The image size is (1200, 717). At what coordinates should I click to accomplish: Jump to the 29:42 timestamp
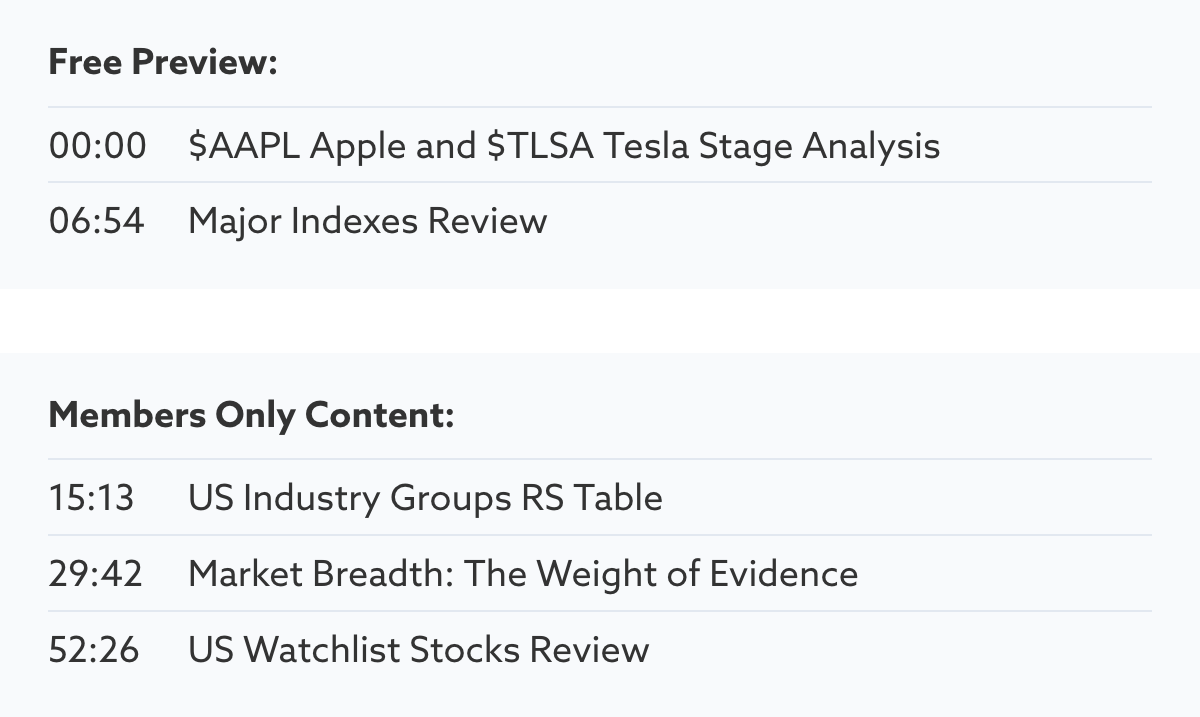(95, 574)
